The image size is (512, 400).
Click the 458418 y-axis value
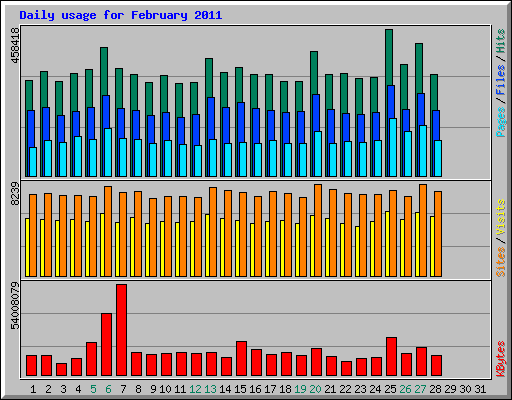point(15,45)
